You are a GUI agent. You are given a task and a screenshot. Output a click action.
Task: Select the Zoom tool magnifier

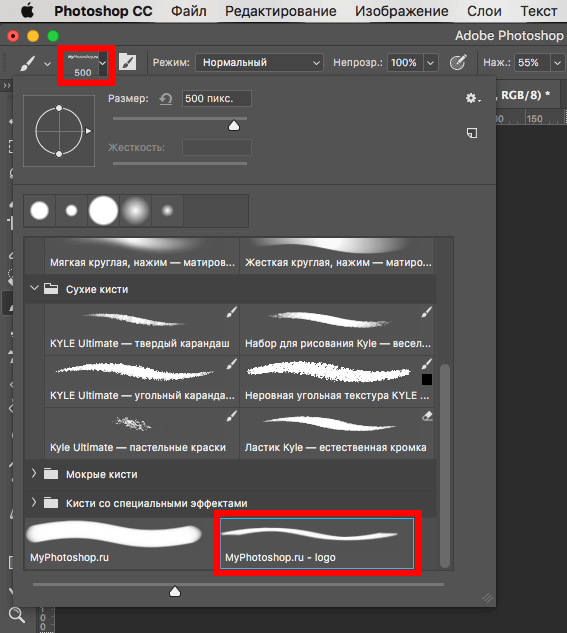(17, 615)
